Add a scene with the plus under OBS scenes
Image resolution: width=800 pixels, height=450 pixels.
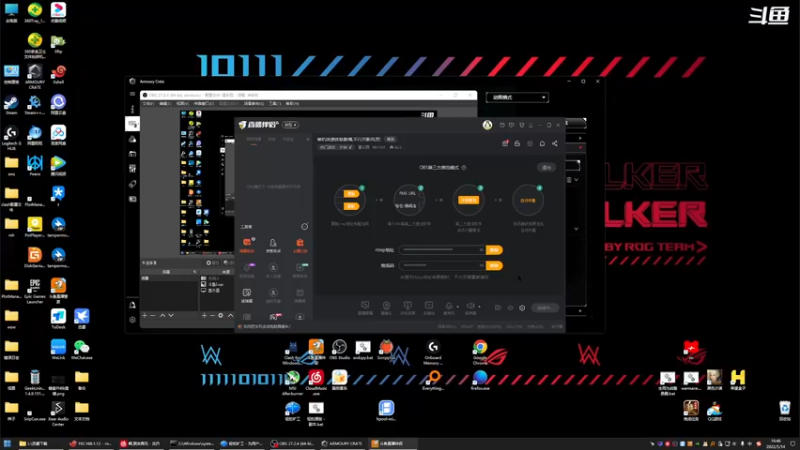coord(145,316)
